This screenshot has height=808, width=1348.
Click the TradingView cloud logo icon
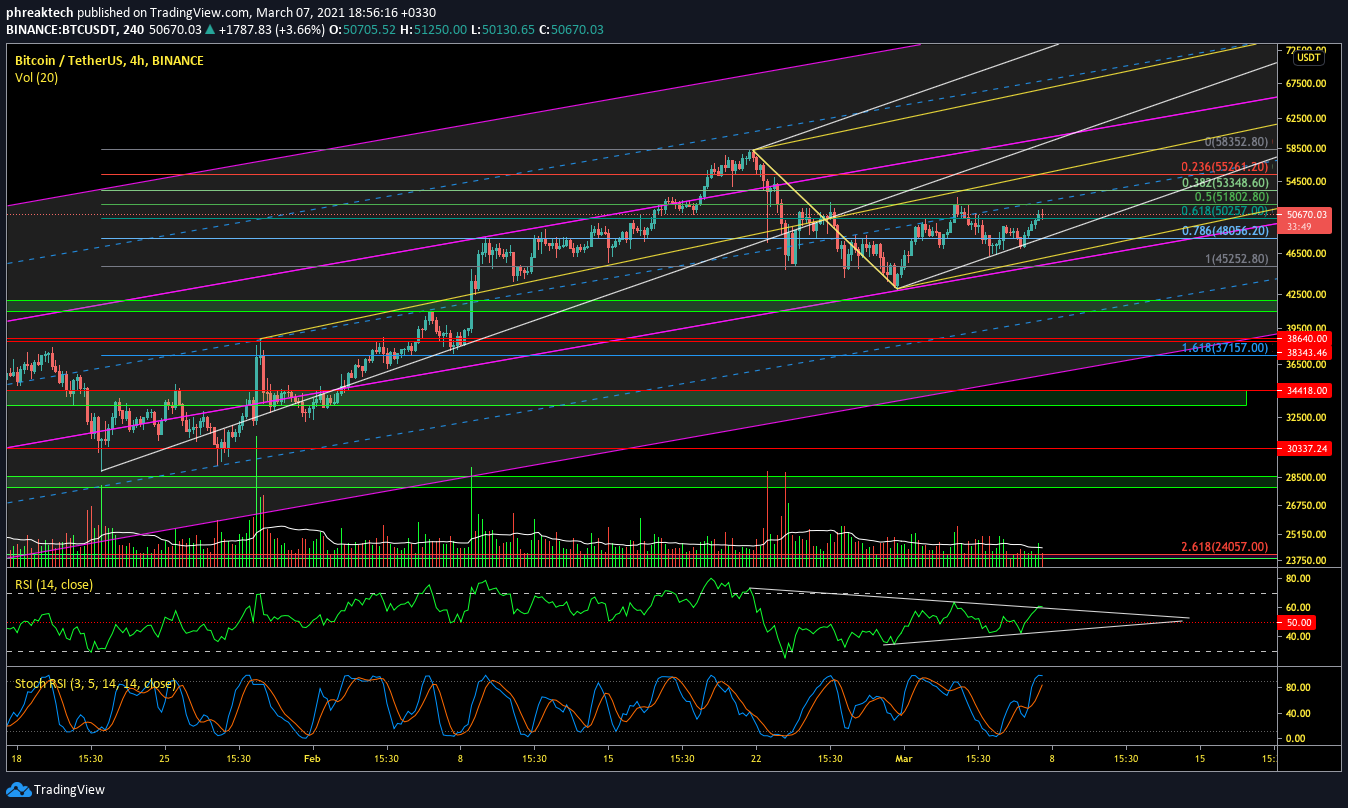18,790
